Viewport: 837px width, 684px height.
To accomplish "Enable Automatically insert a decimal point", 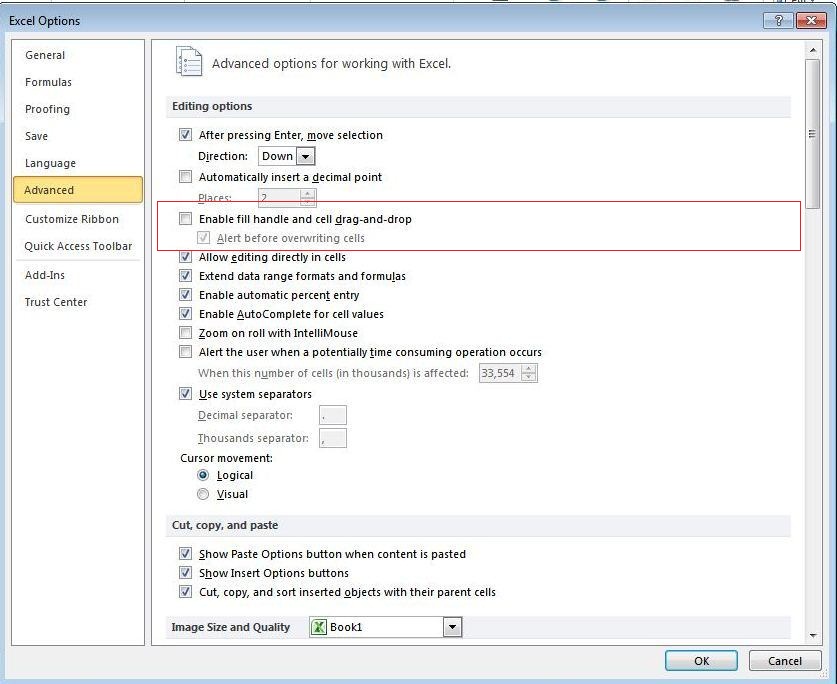I will [x=185, y=177].
